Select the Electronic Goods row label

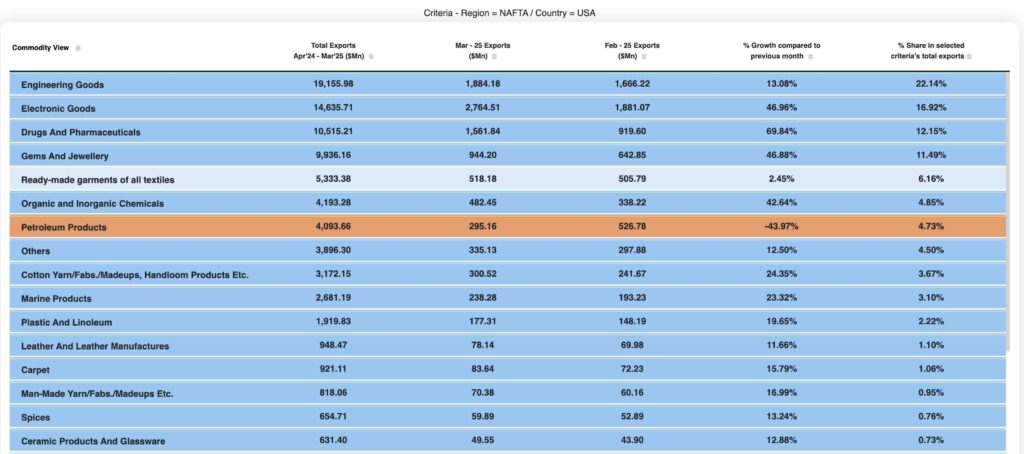[58, 108]
